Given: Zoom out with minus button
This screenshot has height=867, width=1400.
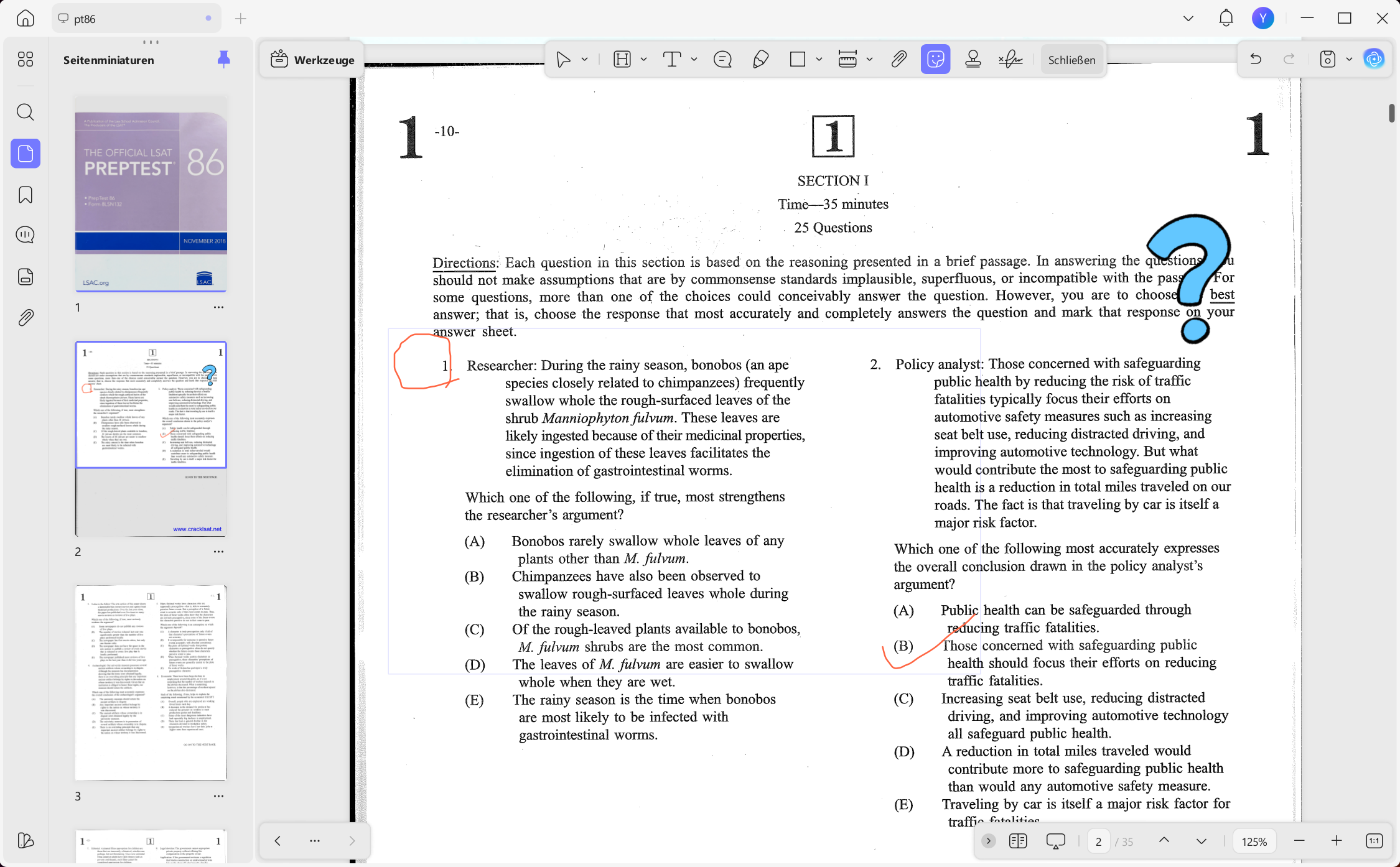Looking at the screenshot, I should click(x=1299, y=841).
